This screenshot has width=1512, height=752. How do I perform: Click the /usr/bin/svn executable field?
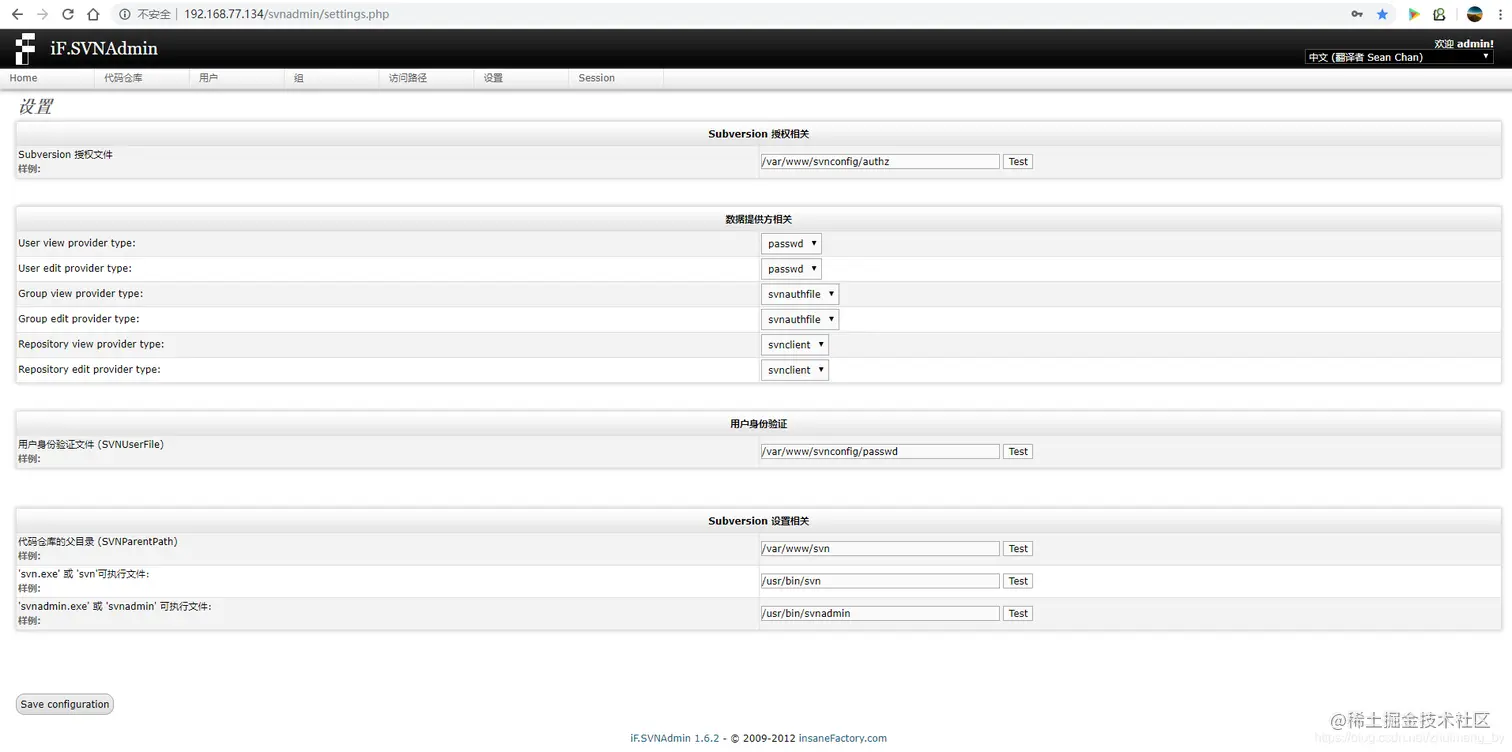[880, 581]
